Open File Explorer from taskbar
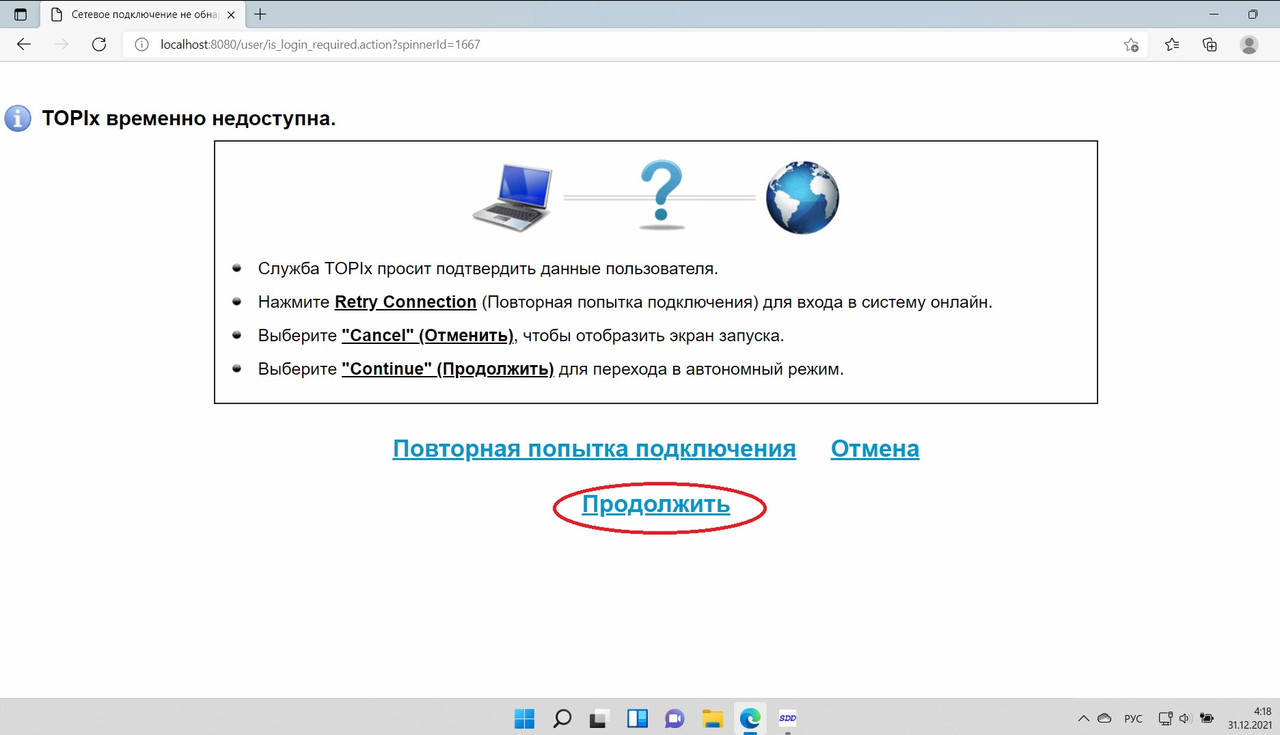1280x735 pixels. point(712,718)
